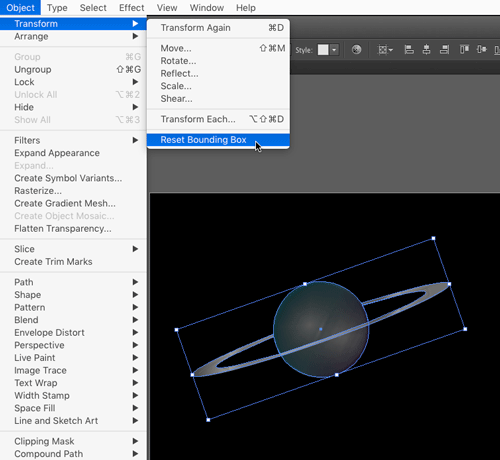Choose Flatten Transparency...
Image resolution: width=500 pixels, height=460 pixels.
[x=73, y=229]
